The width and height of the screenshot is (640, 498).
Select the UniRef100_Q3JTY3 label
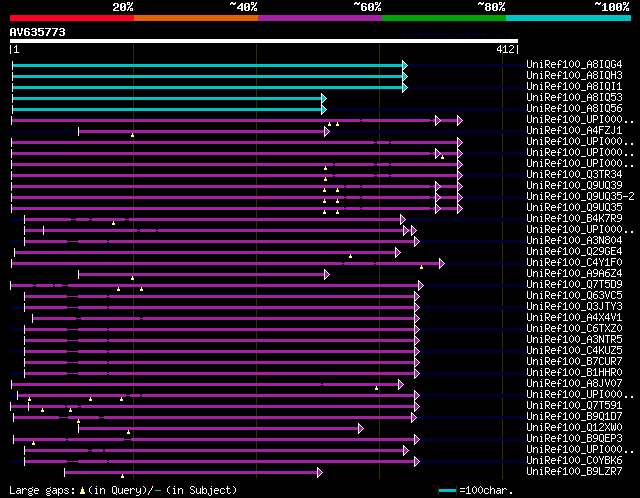click(574, 307)
